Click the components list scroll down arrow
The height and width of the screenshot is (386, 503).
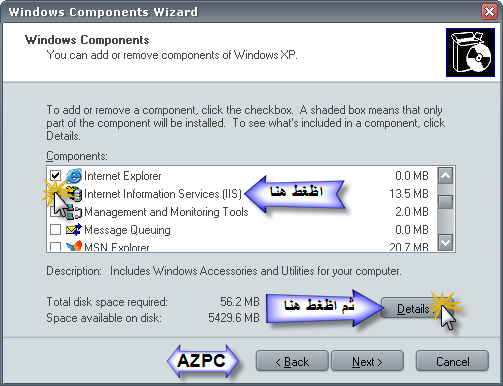point(446,242)
